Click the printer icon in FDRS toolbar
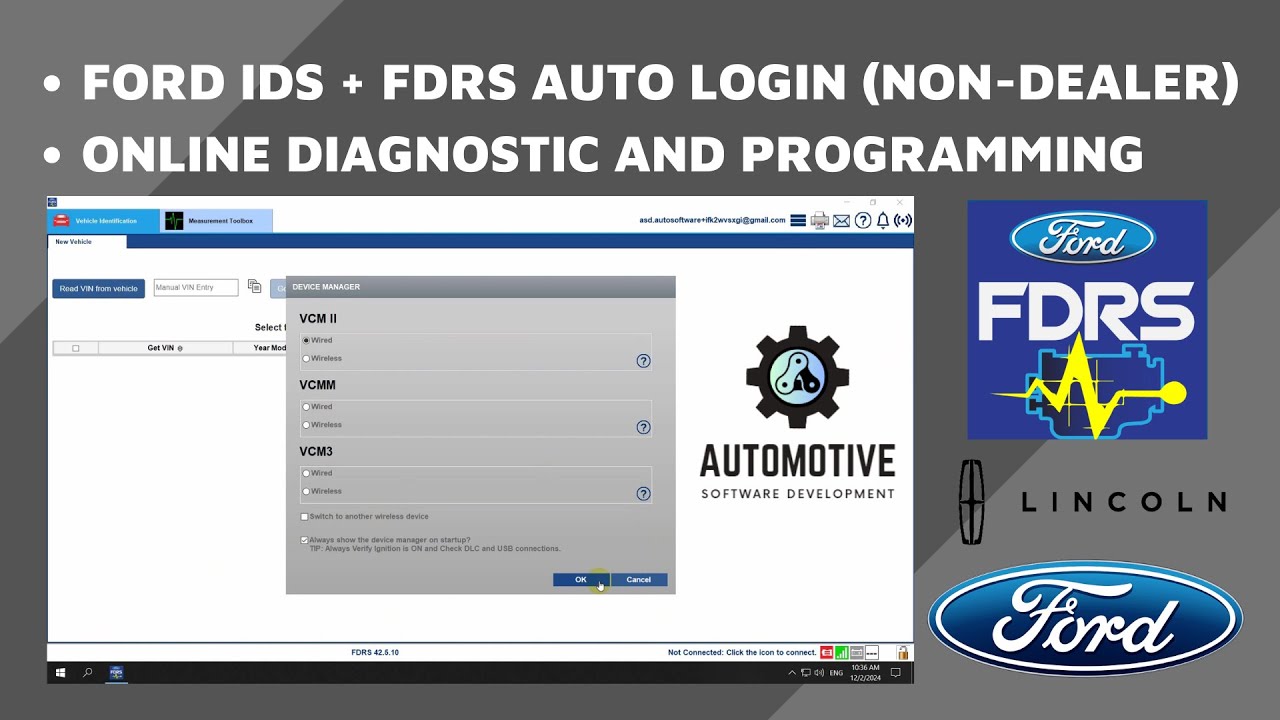 coord(819,220)
